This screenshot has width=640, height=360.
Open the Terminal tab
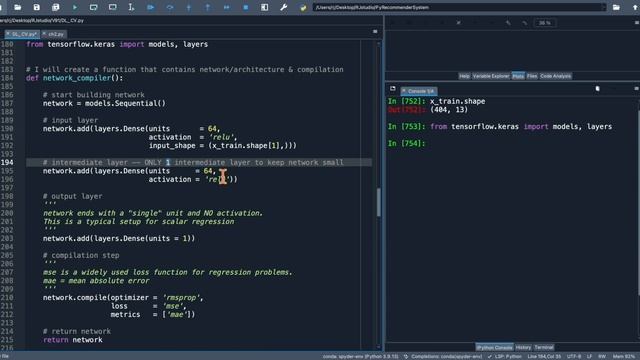[544, 347]
